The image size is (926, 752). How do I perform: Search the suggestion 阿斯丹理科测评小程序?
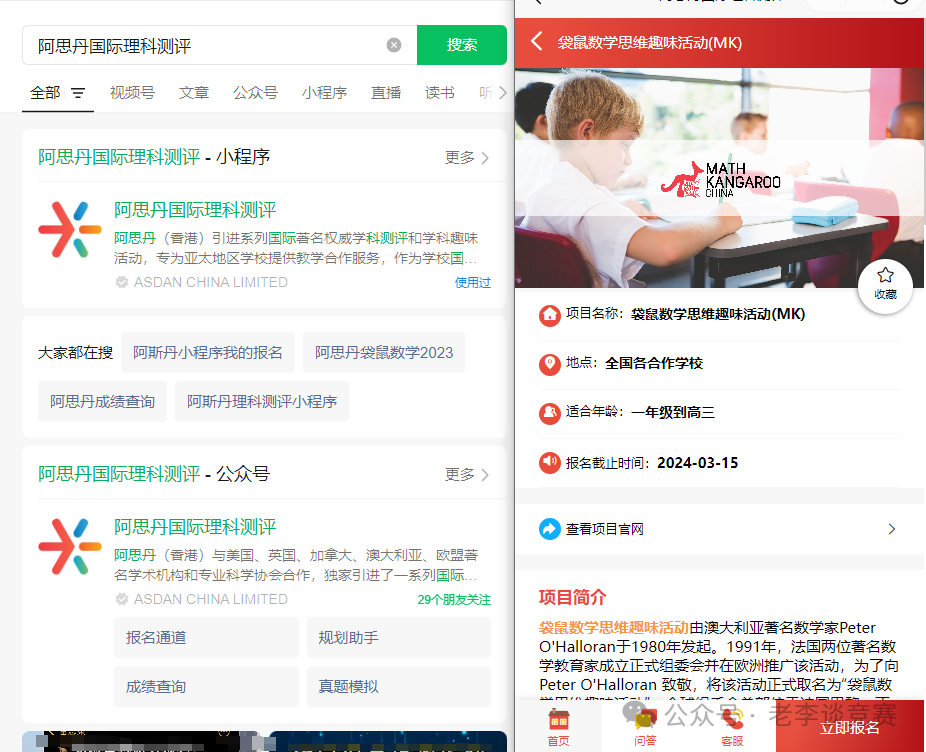click(x=262, y=402)
